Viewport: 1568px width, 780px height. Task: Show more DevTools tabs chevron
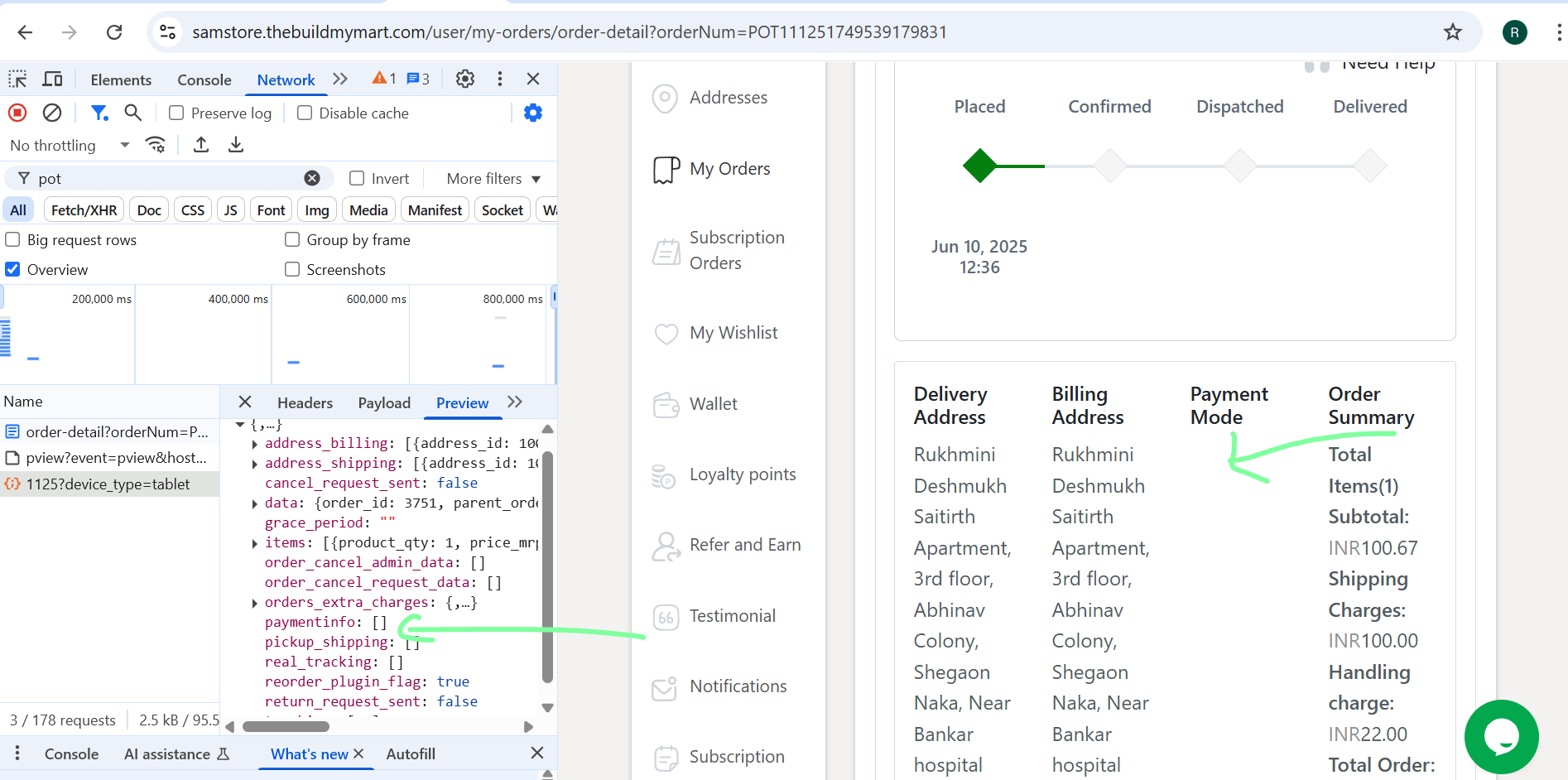pyautogui.click(x=340, y=79)
